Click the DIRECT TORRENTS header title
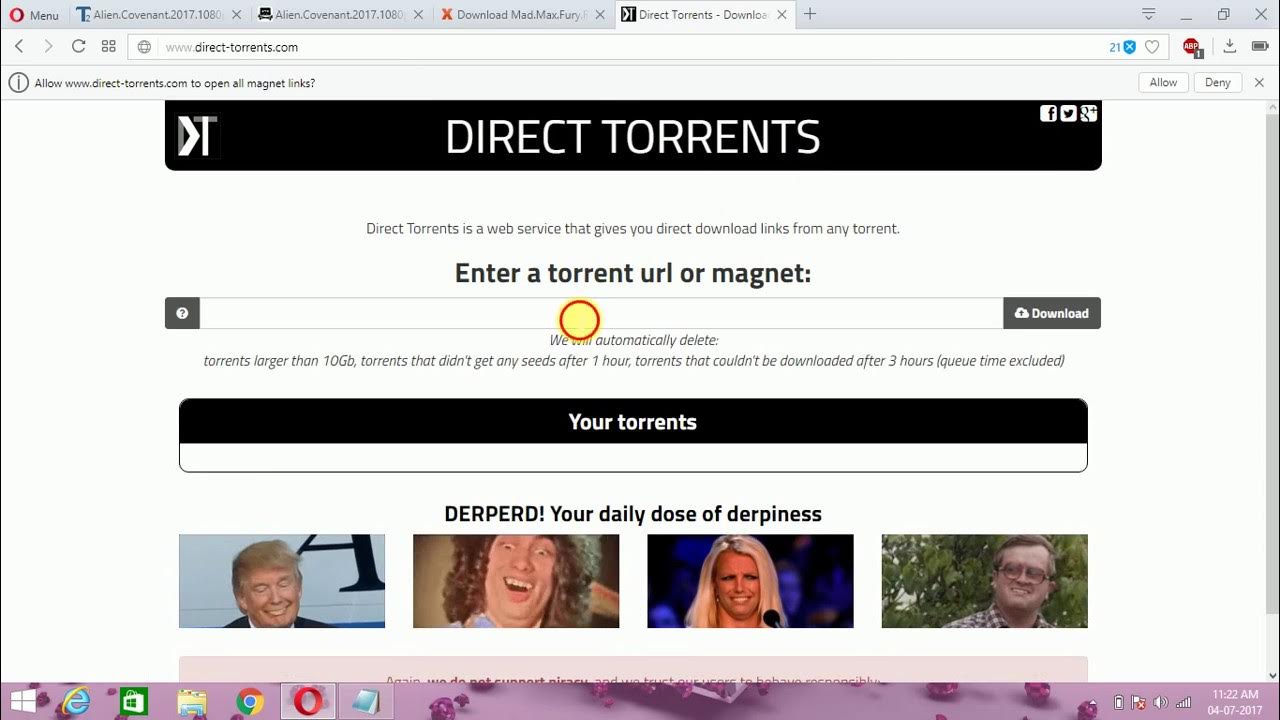 tap(632, 137)
